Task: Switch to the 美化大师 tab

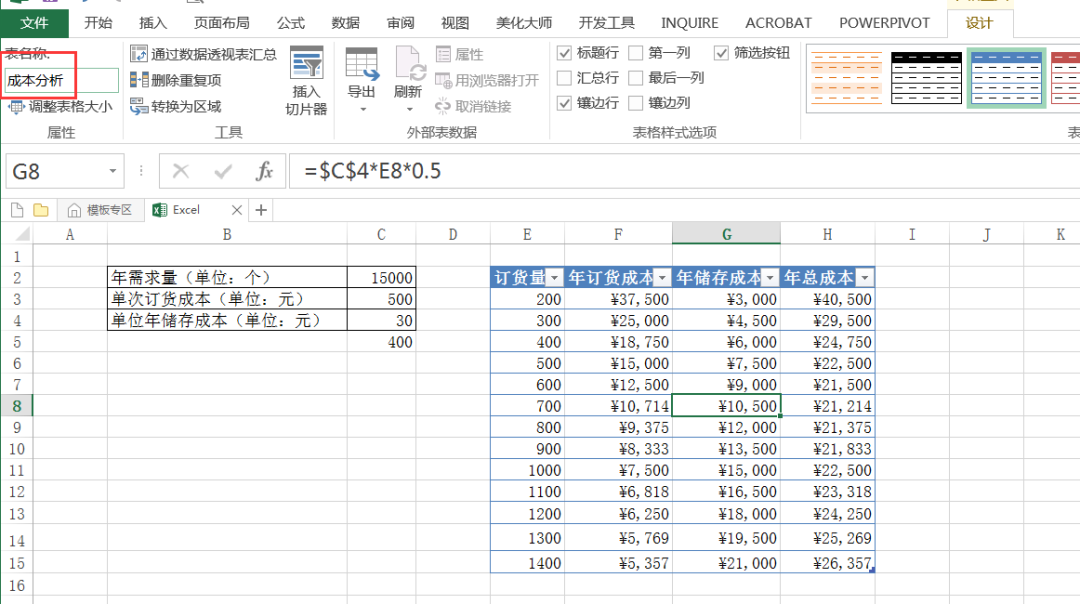Action: tap(523, 23)
